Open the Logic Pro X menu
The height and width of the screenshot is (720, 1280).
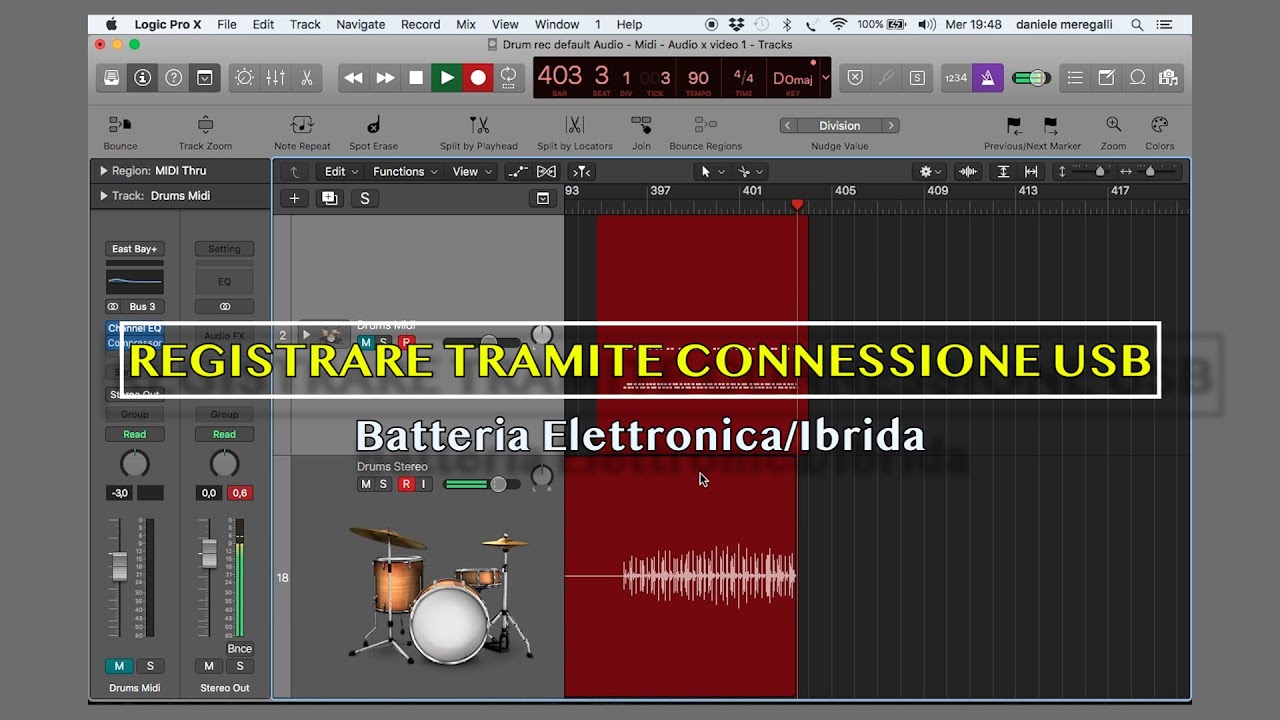[168, 24]
